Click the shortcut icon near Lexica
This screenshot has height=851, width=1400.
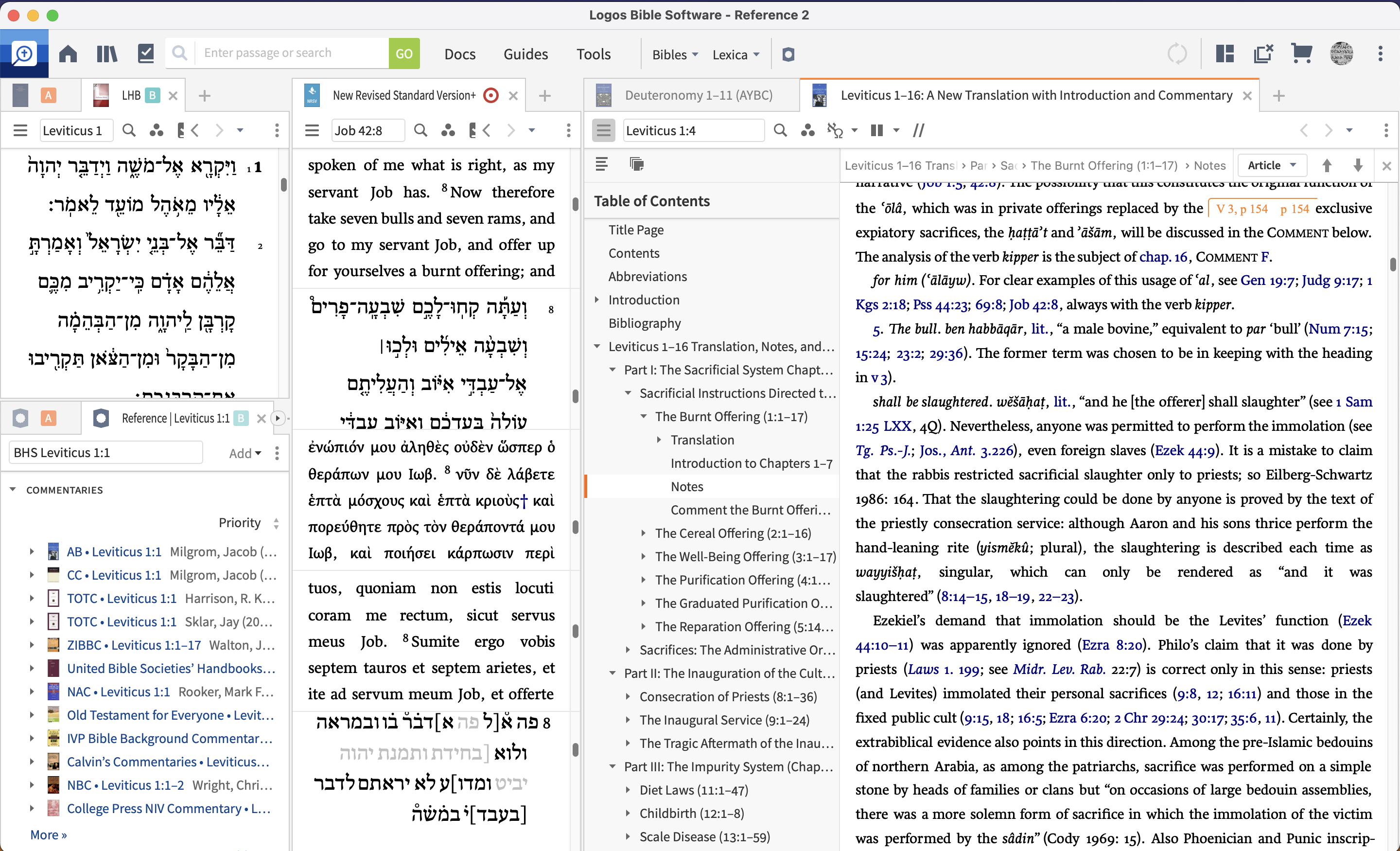tap(788, 54)
